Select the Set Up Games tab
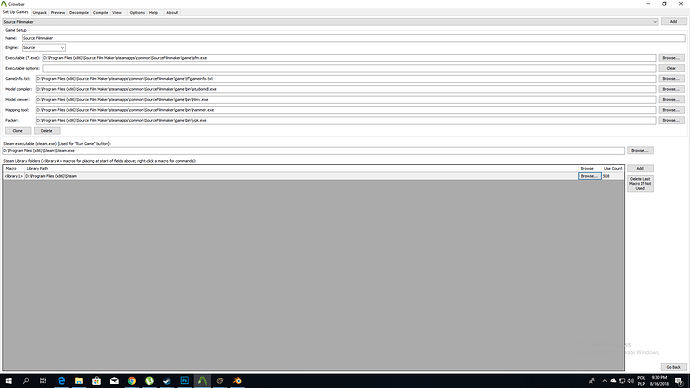690x388 pixels. tap(15, 12)
